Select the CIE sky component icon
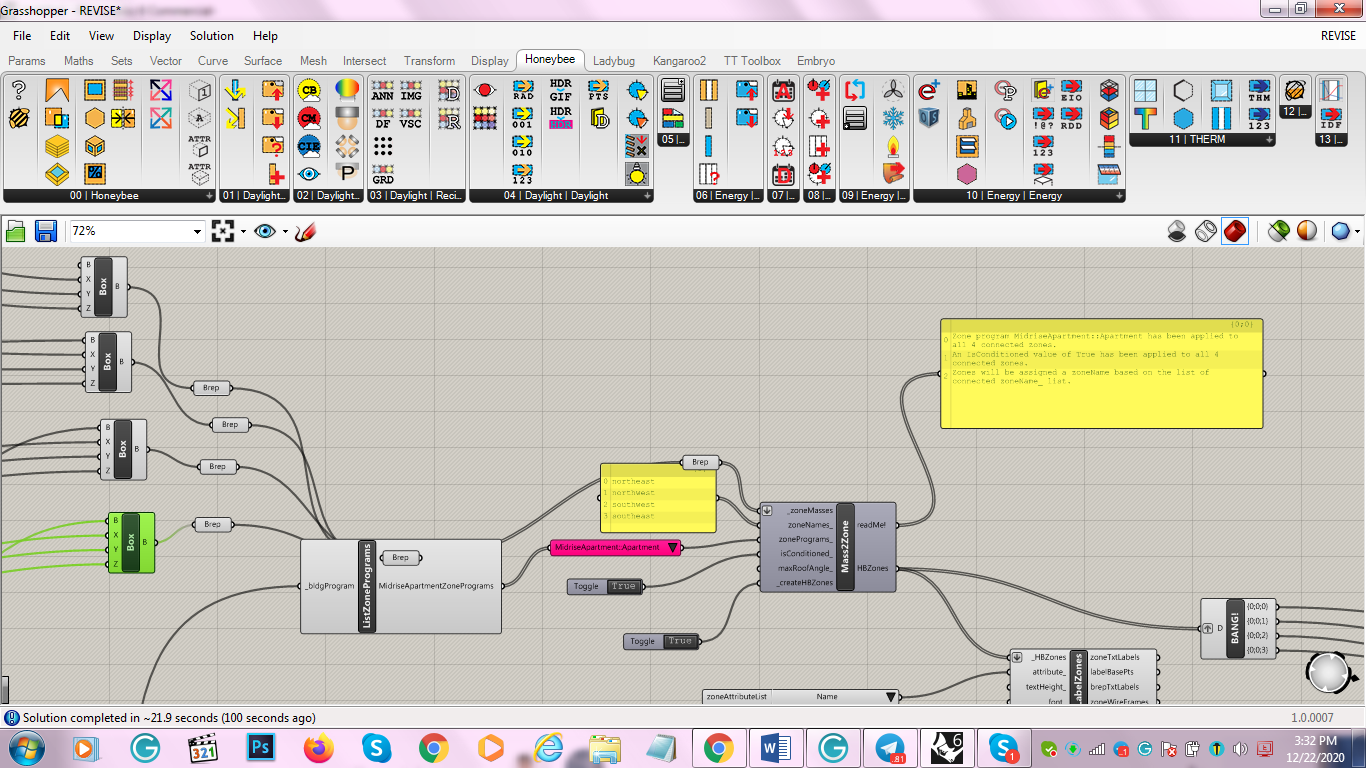Image resolution: width=1366 pixels, height=768 pixels. click(x=309, y=145)
